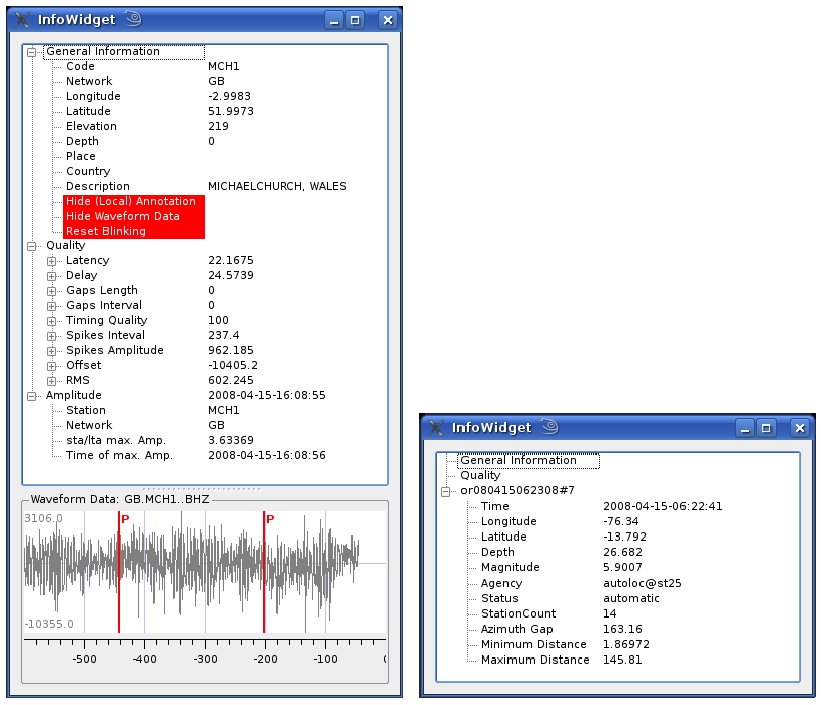Click Reset Blinking
The width and height of the screenshot is (823, 705).
pos(106,231)
